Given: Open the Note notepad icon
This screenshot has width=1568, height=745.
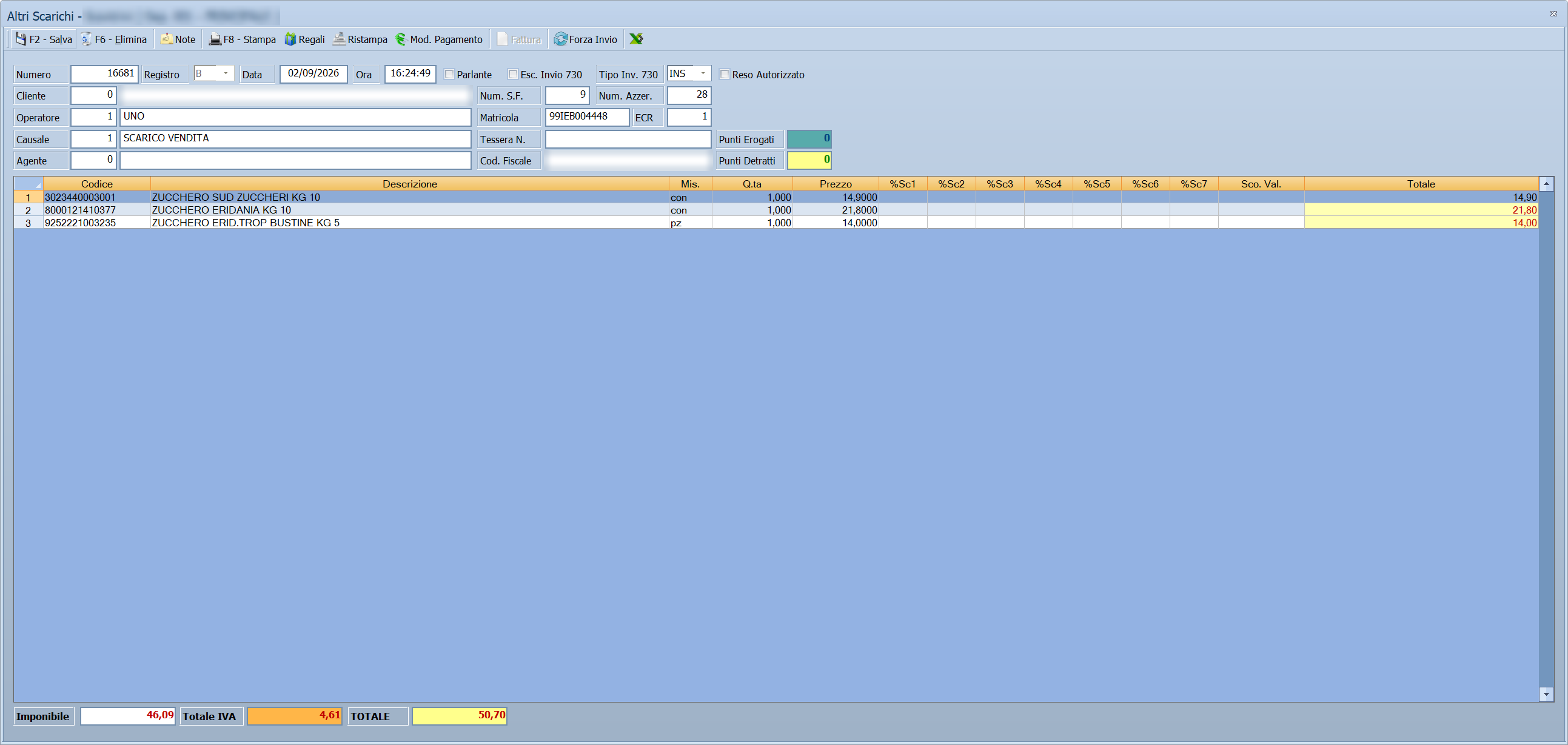Looking at the screenshot, I should point(166,39).
